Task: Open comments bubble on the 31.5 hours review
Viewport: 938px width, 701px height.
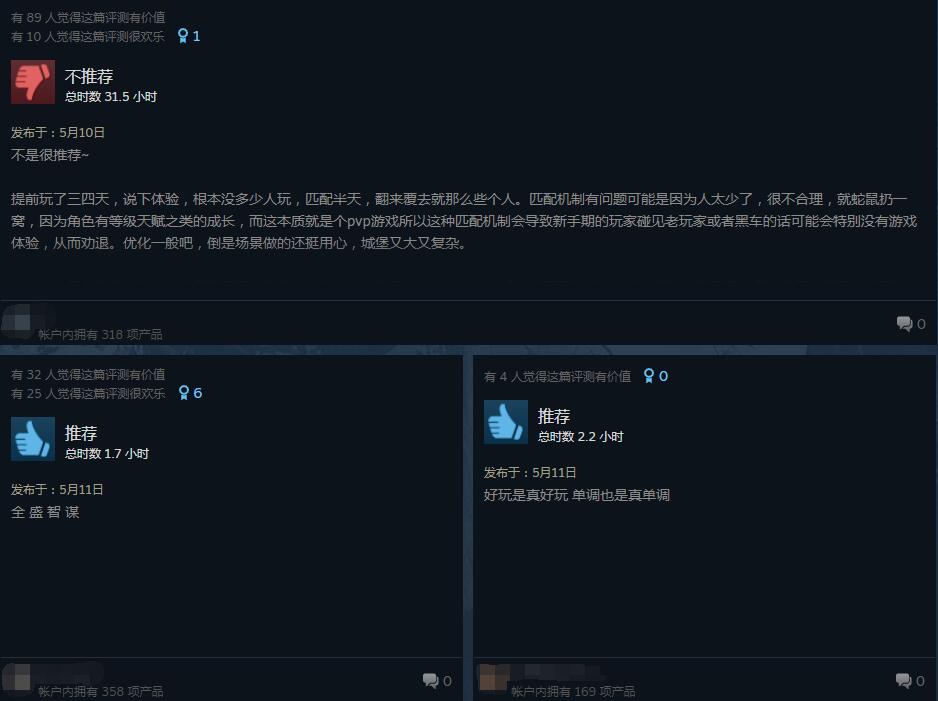Action: tap(904, 324)
